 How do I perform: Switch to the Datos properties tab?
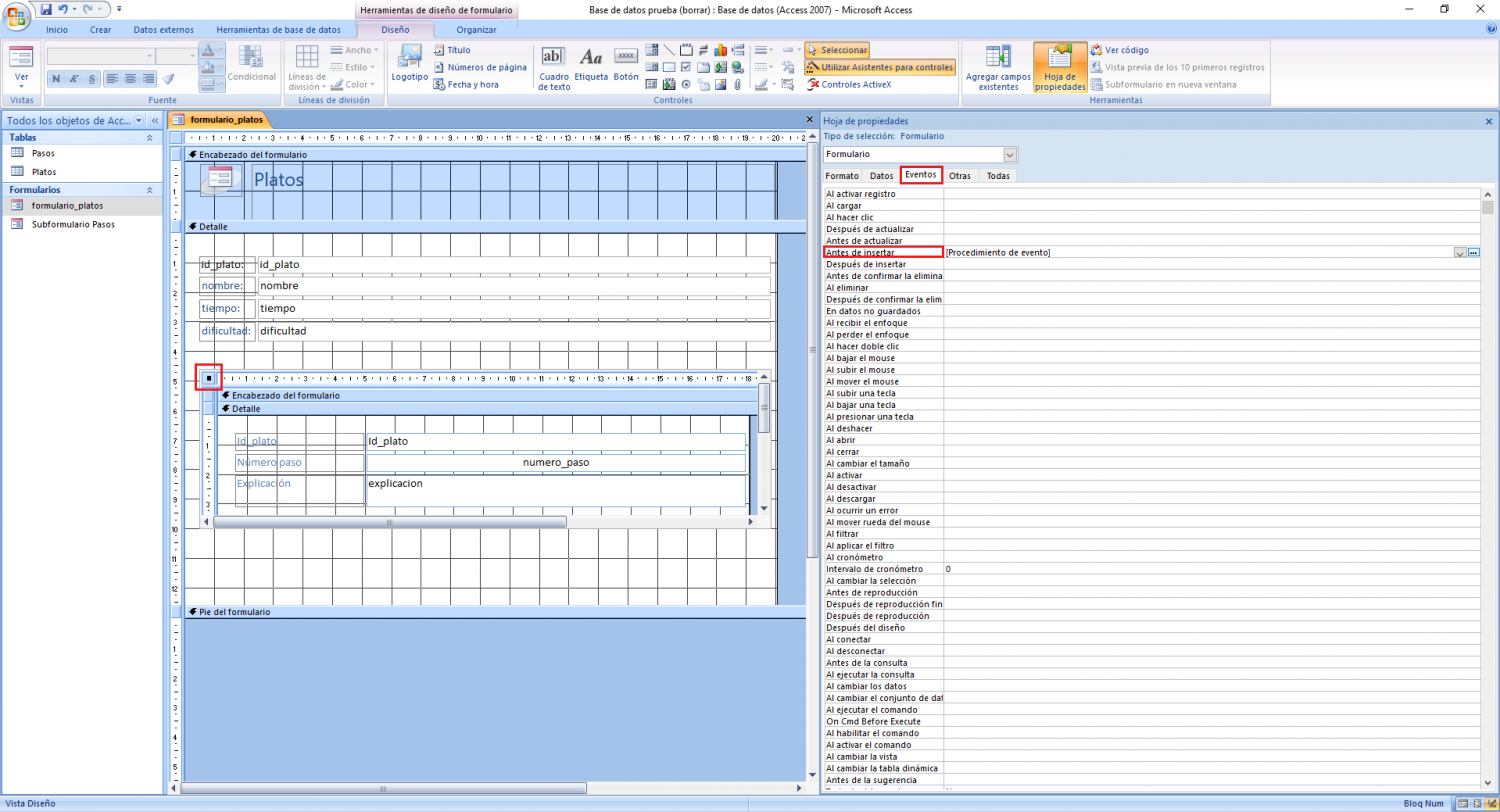[x=881, y=175]
